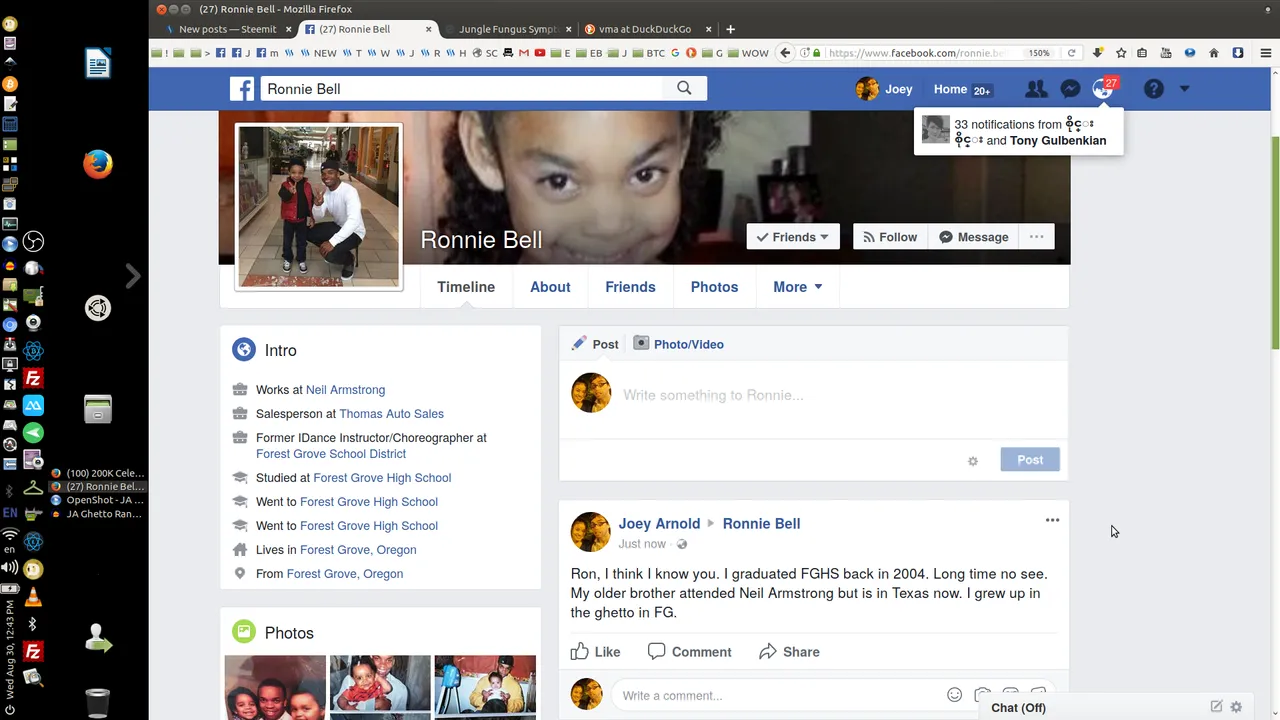Reload the page with refresh icon
1280x720 pixels.
[x=1072, y=53]
